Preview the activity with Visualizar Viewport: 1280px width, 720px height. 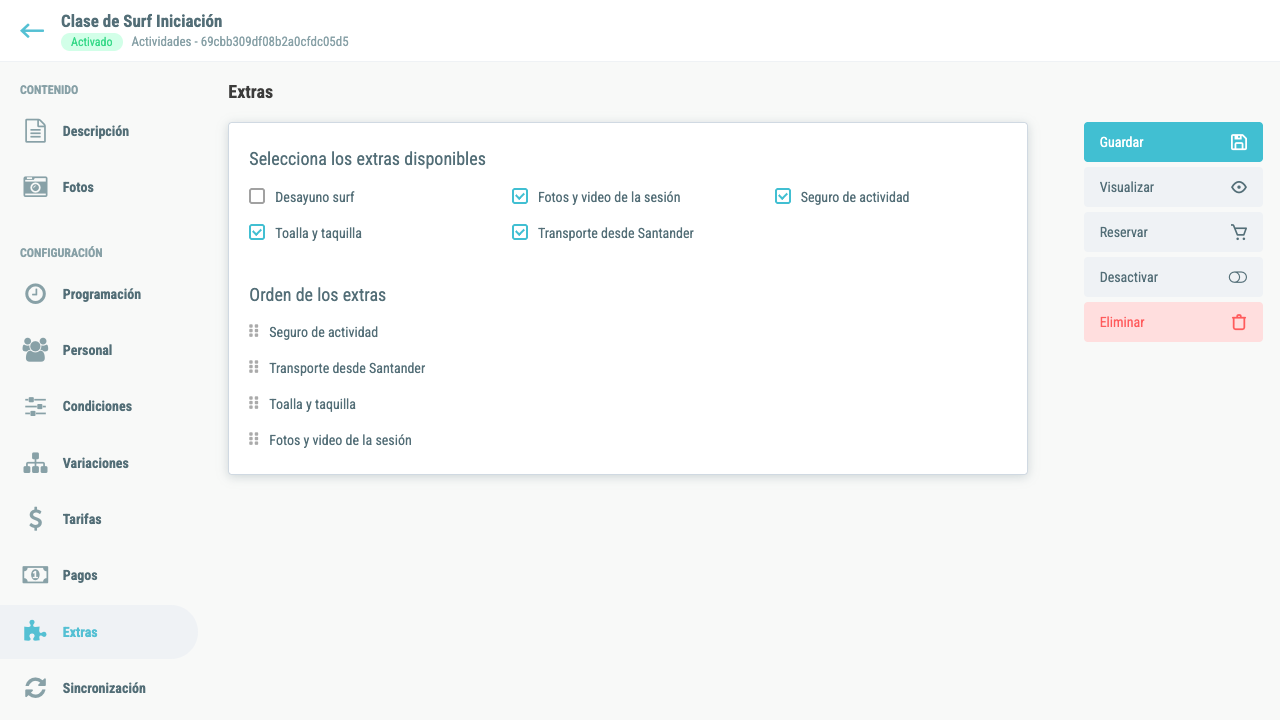(1173, 187)
